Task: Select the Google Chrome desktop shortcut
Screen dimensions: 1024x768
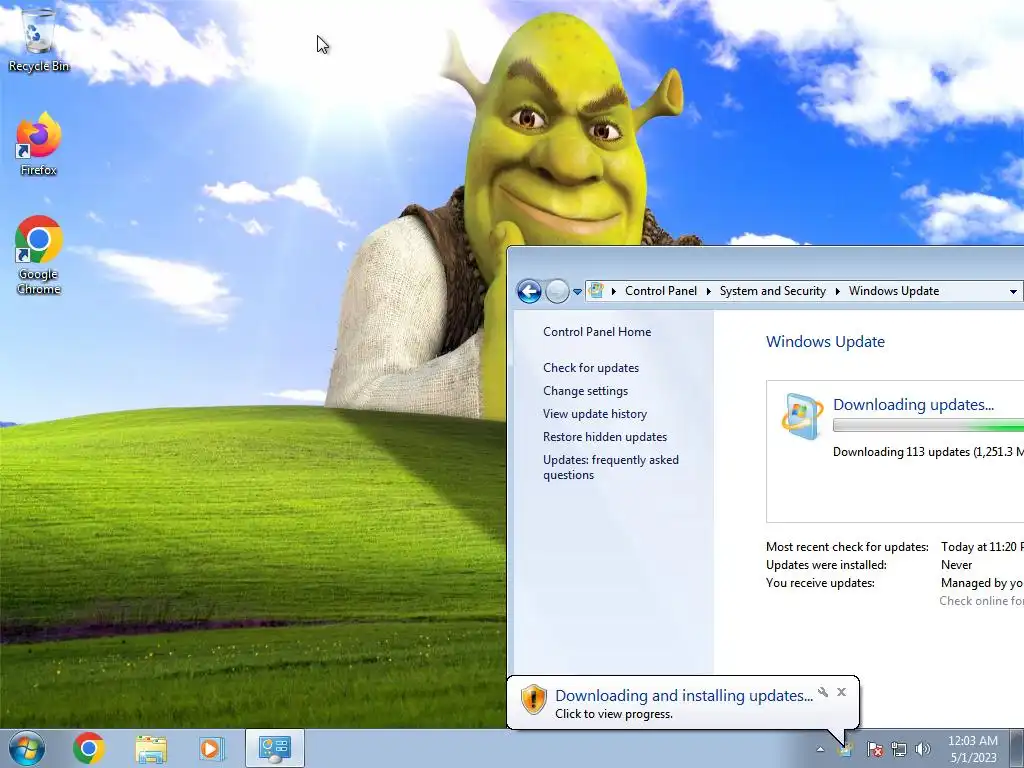Action: 39,255
